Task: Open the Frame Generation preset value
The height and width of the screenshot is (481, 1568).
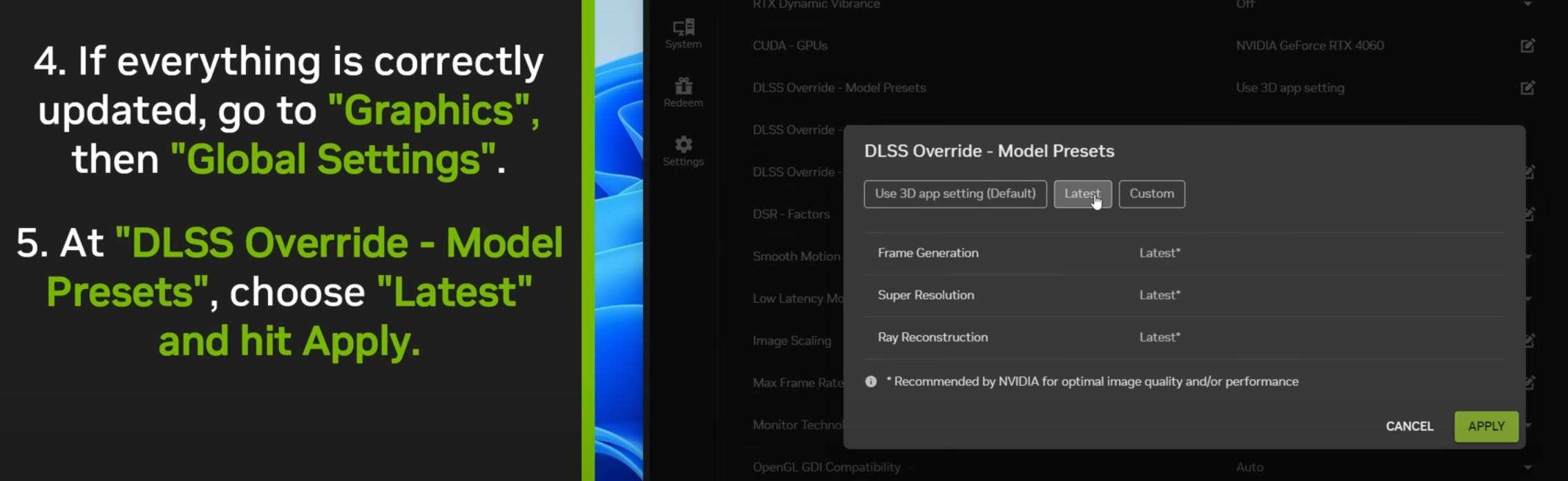Action: [1159, 253]
